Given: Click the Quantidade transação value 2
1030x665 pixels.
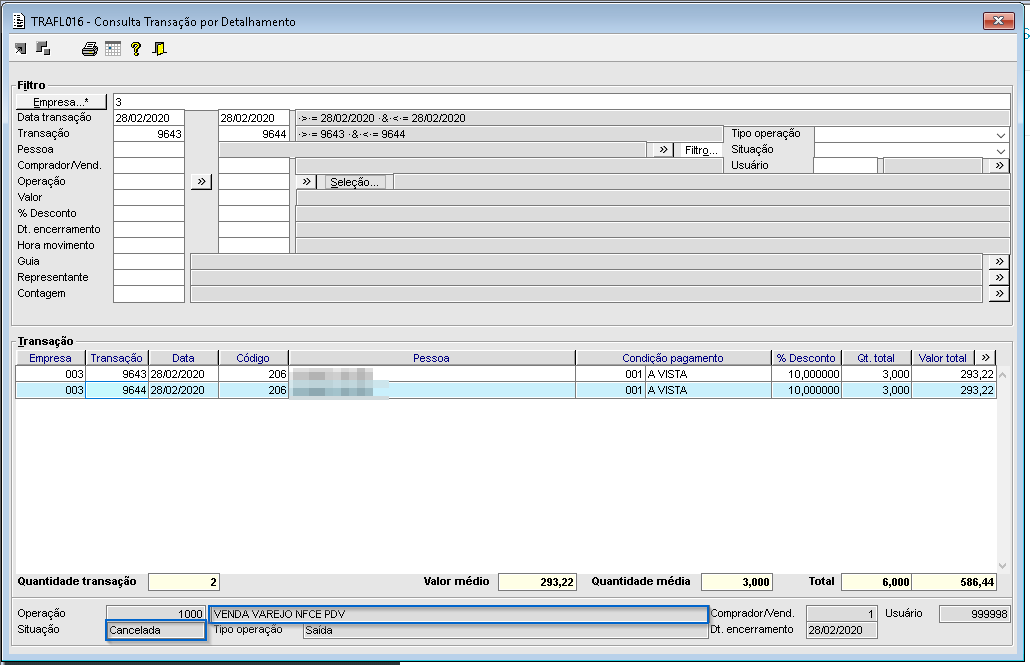Looking at the screenshot, I should (184, 582).
